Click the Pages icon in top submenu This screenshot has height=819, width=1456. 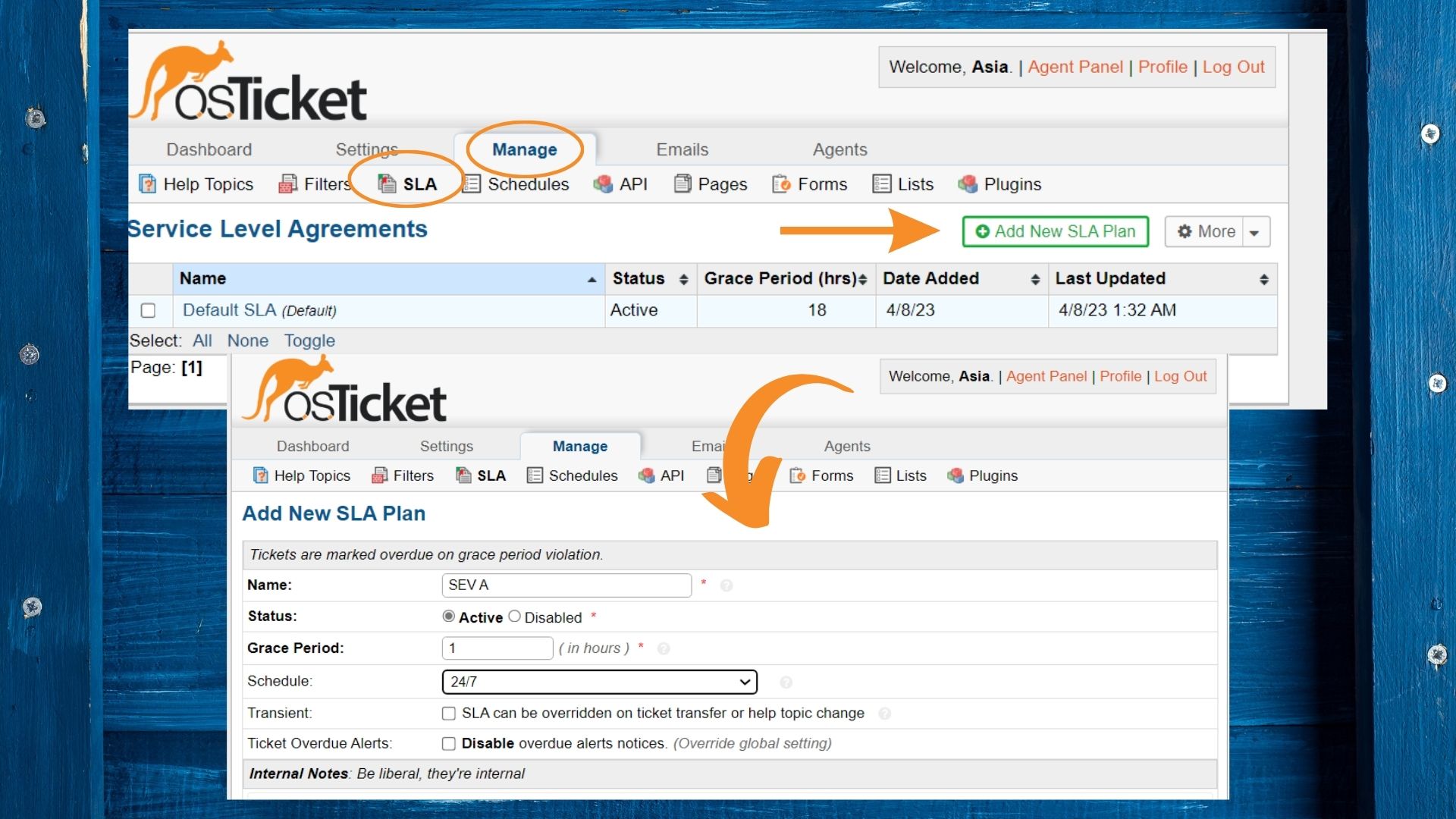(x=682, y=184)
